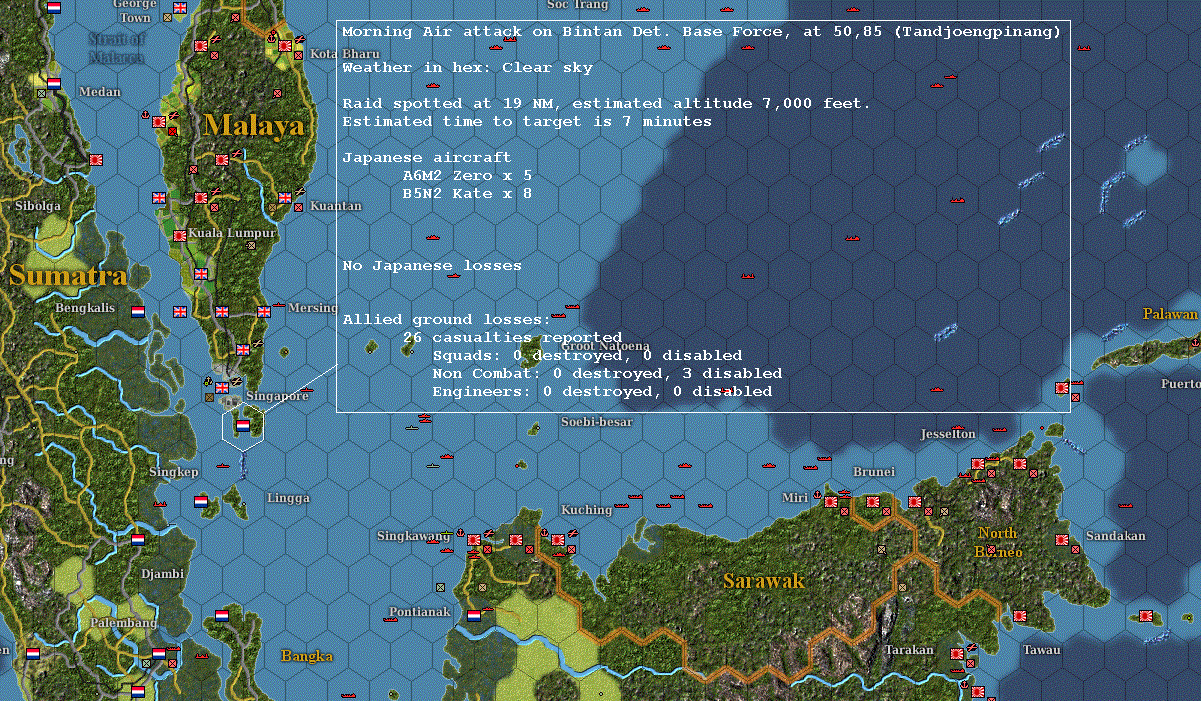Select the Dutch flag on Bangka island
Image resolution: width=1201 pixels, height=701 pixels.
click(x=222, y=615)
